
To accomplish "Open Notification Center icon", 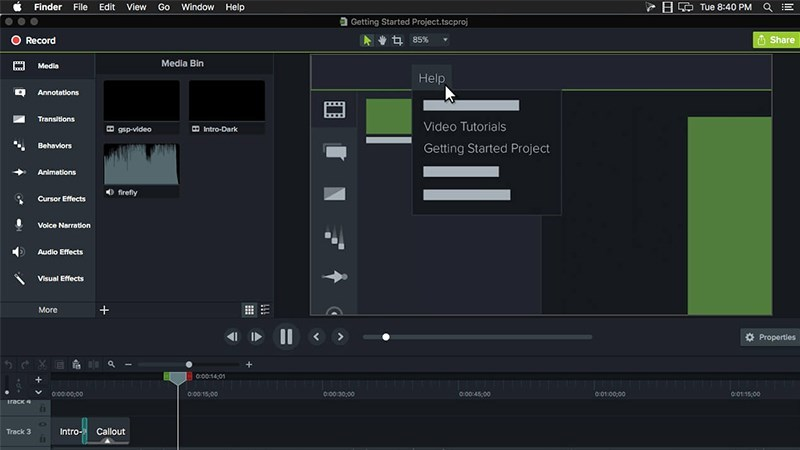I will (788, 7).
